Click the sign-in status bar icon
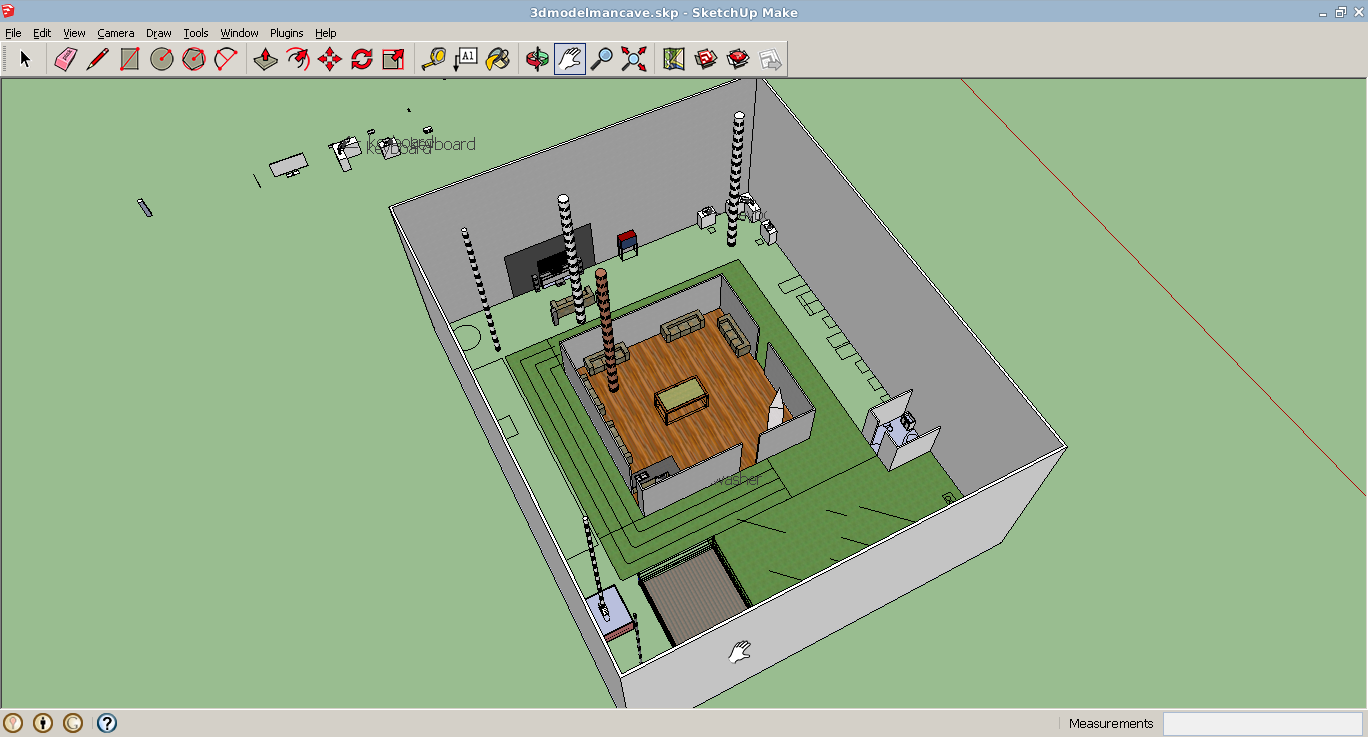1368x737 pixels. coord(73,722)
